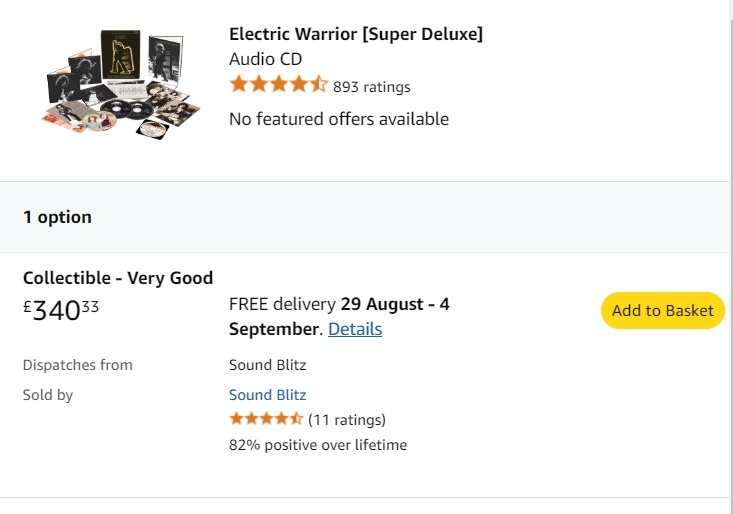Viewport: 733px width, 514px height.
Task: Click the Dispatches from label
Action: 77,365
